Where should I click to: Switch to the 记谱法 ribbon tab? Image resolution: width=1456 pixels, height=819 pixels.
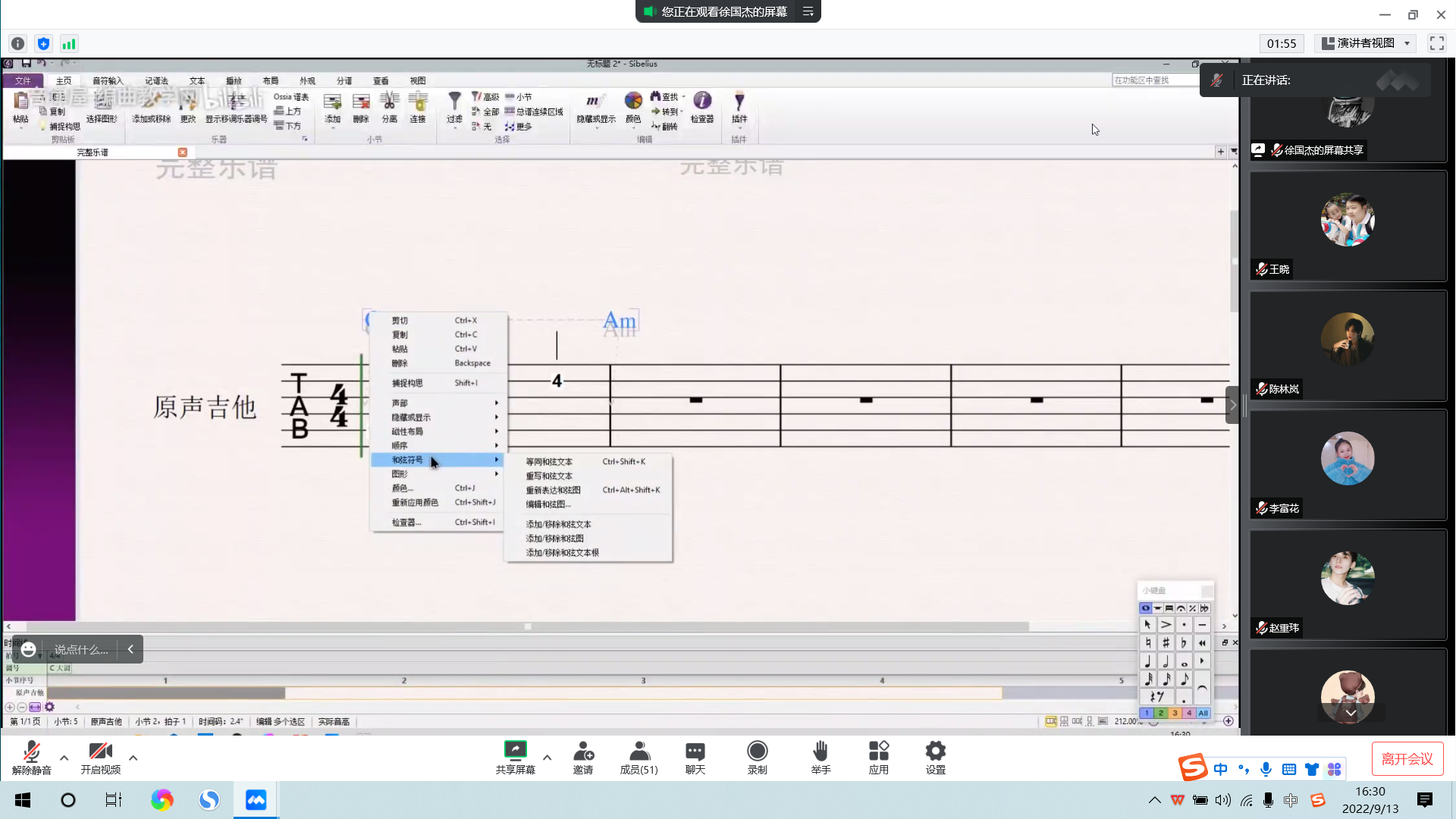[156, 80]
